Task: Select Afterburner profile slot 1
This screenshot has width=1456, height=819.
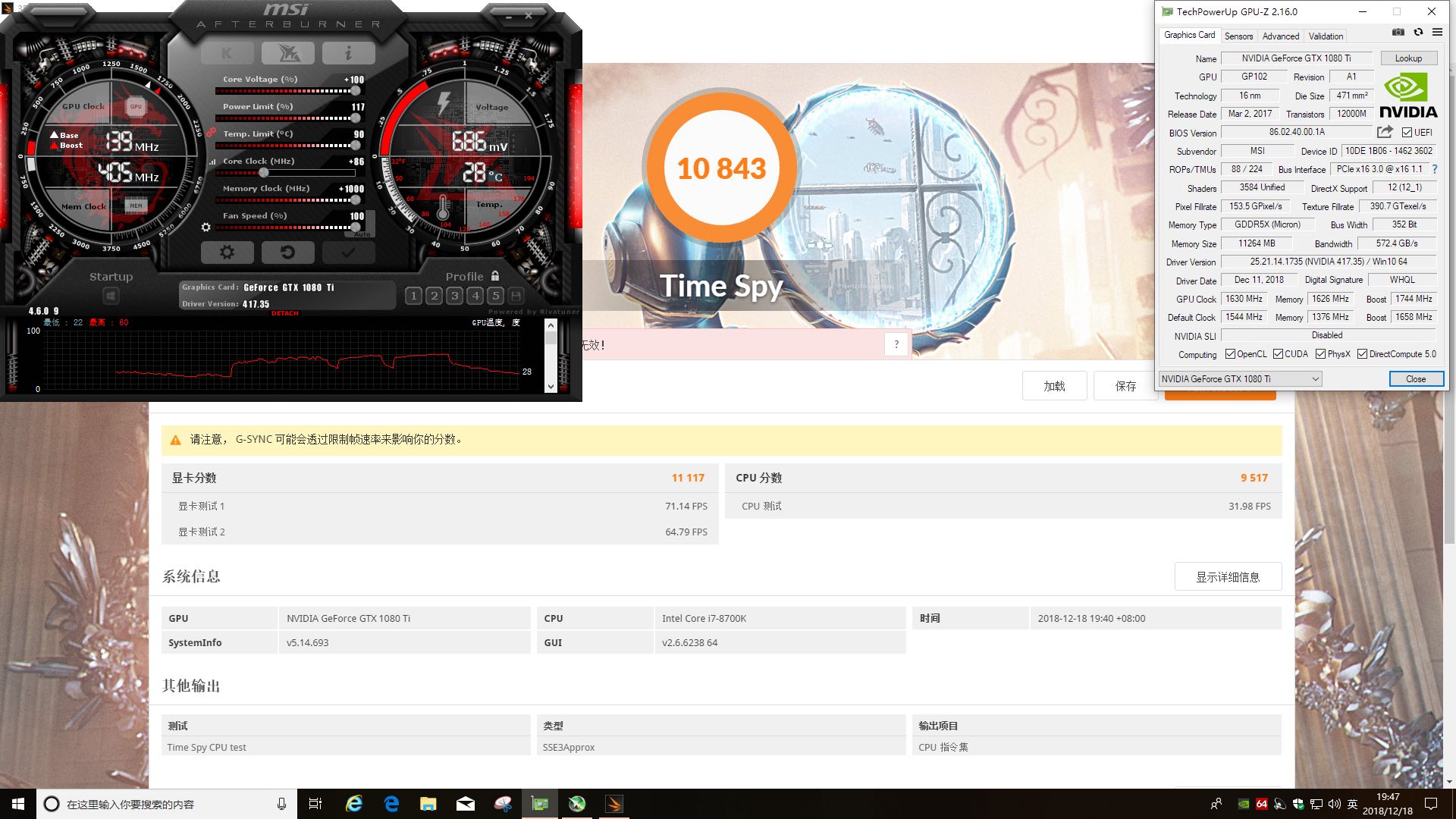Action: pos(413,296)
